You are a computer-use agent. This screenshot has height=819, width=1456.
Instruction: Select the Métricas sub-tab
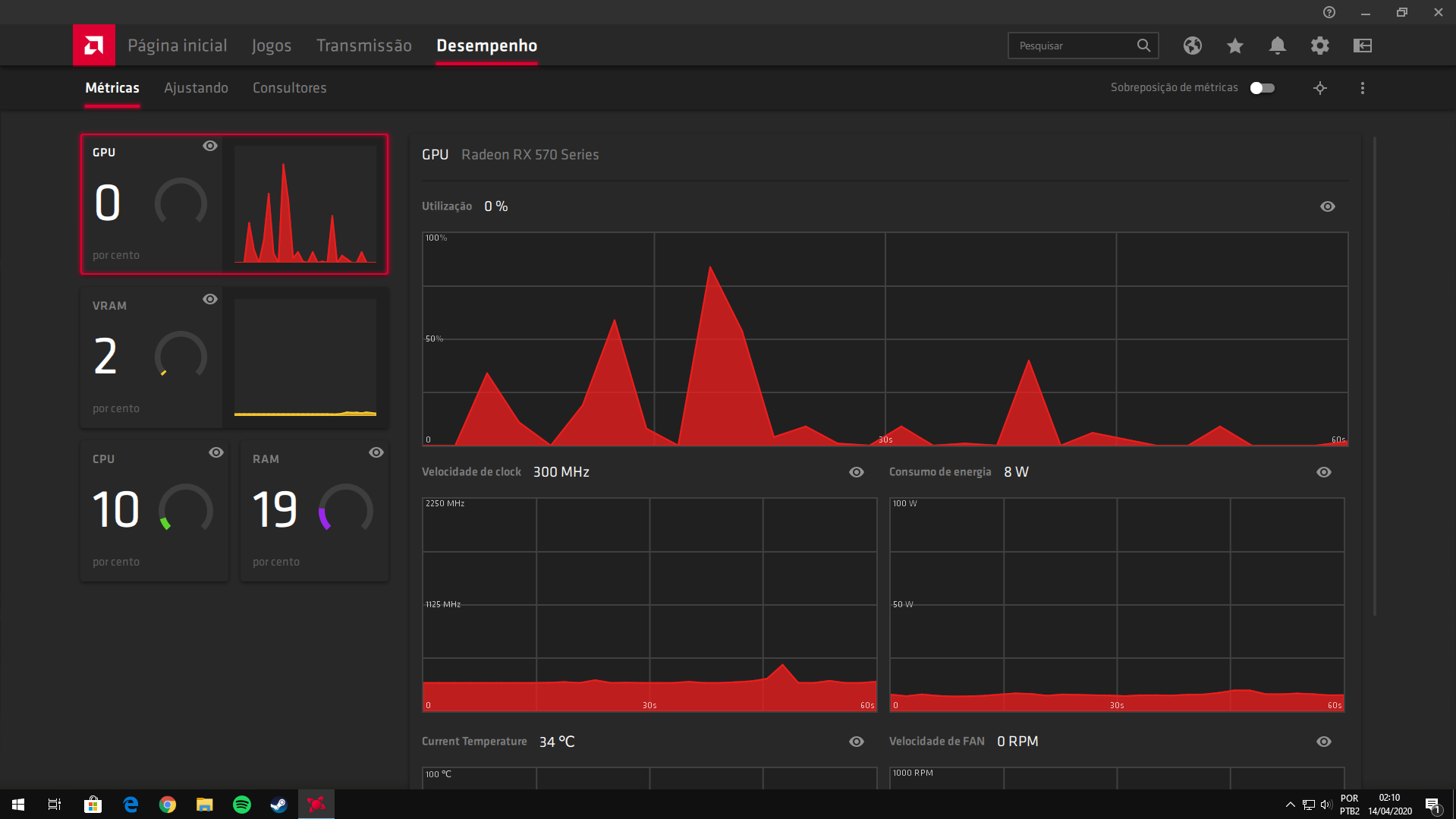112,88
